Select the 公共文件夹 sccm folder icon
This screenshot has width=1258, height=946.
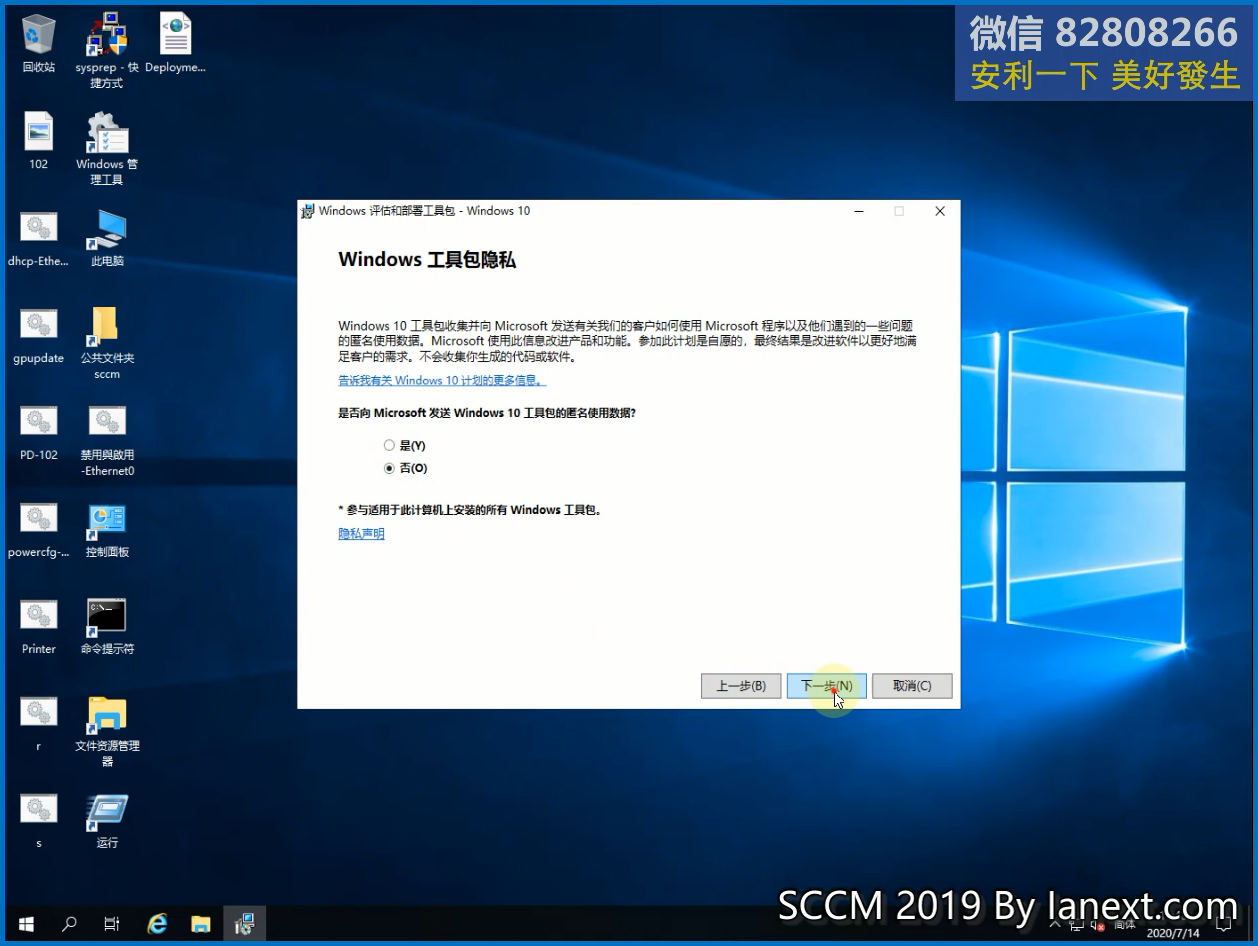point(107,344)
